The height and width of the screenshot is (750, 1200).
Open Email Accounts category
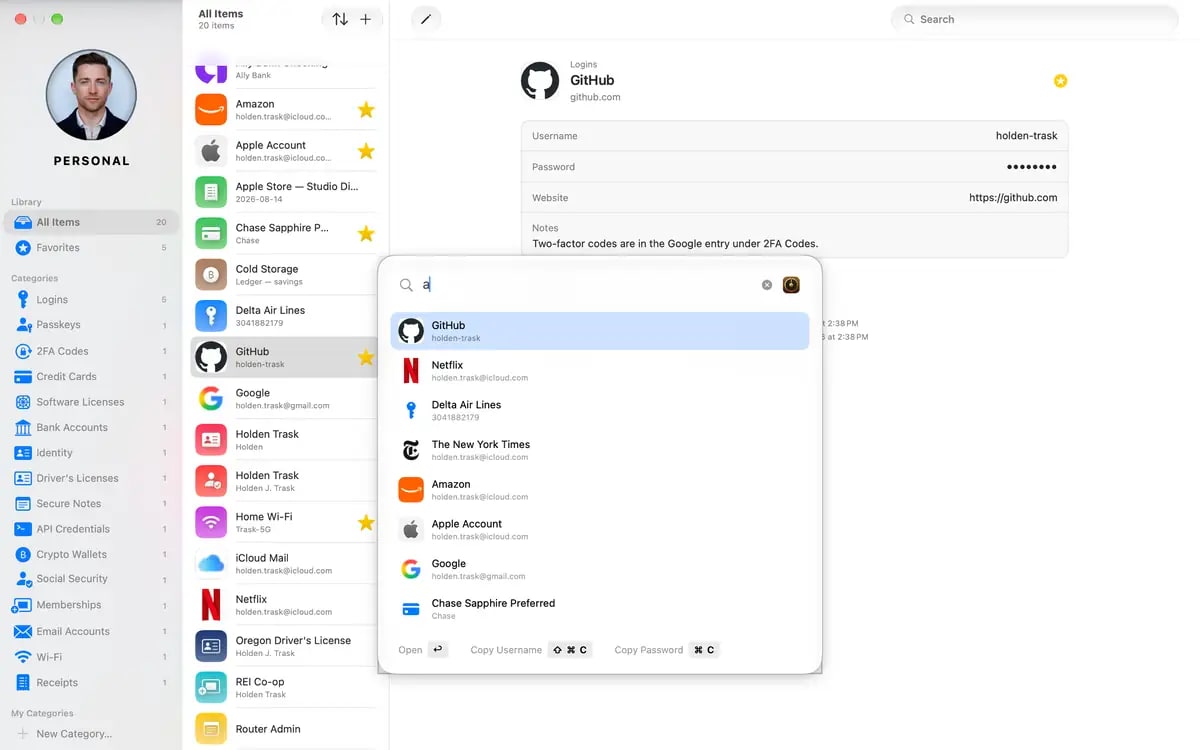pyautogui.click(x=91, y=631)
